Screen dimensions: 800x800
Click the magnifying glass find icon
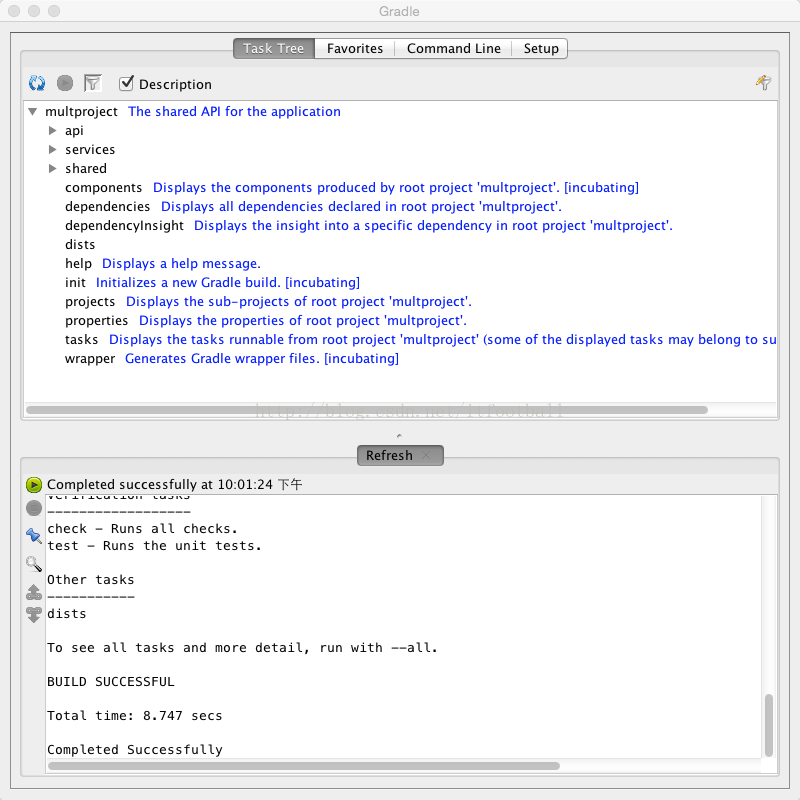34,564
